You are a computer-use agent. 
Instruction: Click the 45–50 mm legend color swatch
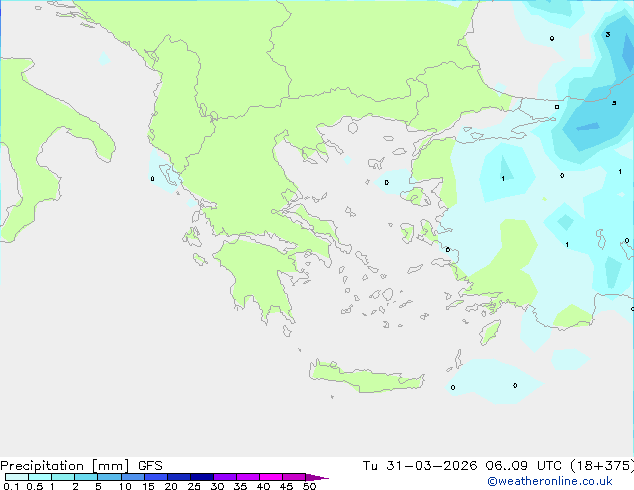pos(294,477)
